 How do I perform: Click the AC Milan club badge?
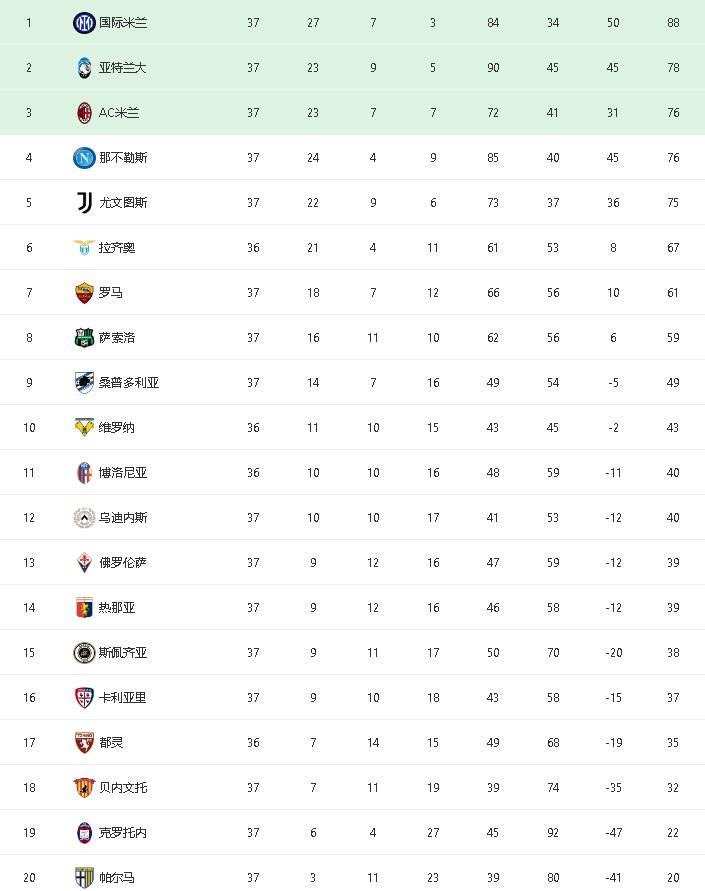(x=84, y=113)
